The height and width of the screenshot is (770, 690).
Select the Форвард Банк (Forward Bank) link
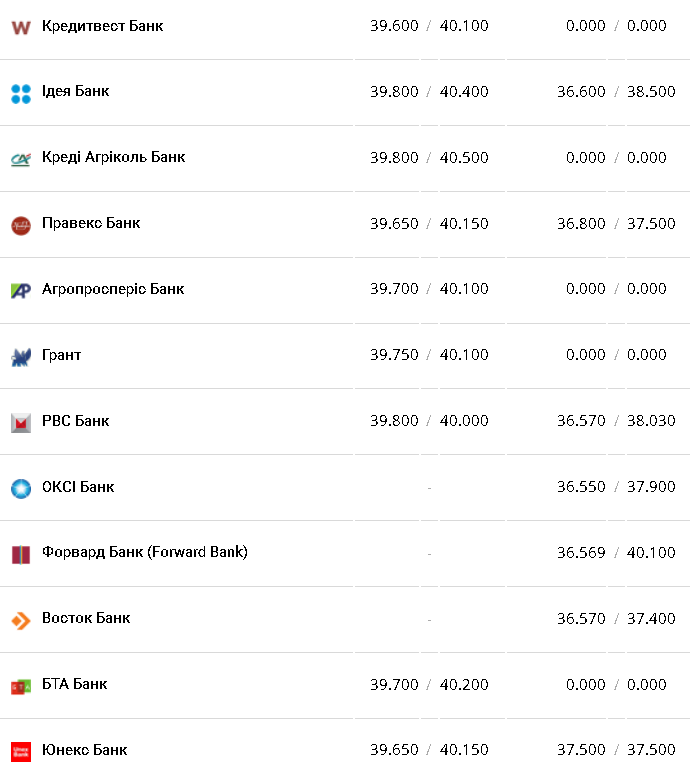point(144,552)
